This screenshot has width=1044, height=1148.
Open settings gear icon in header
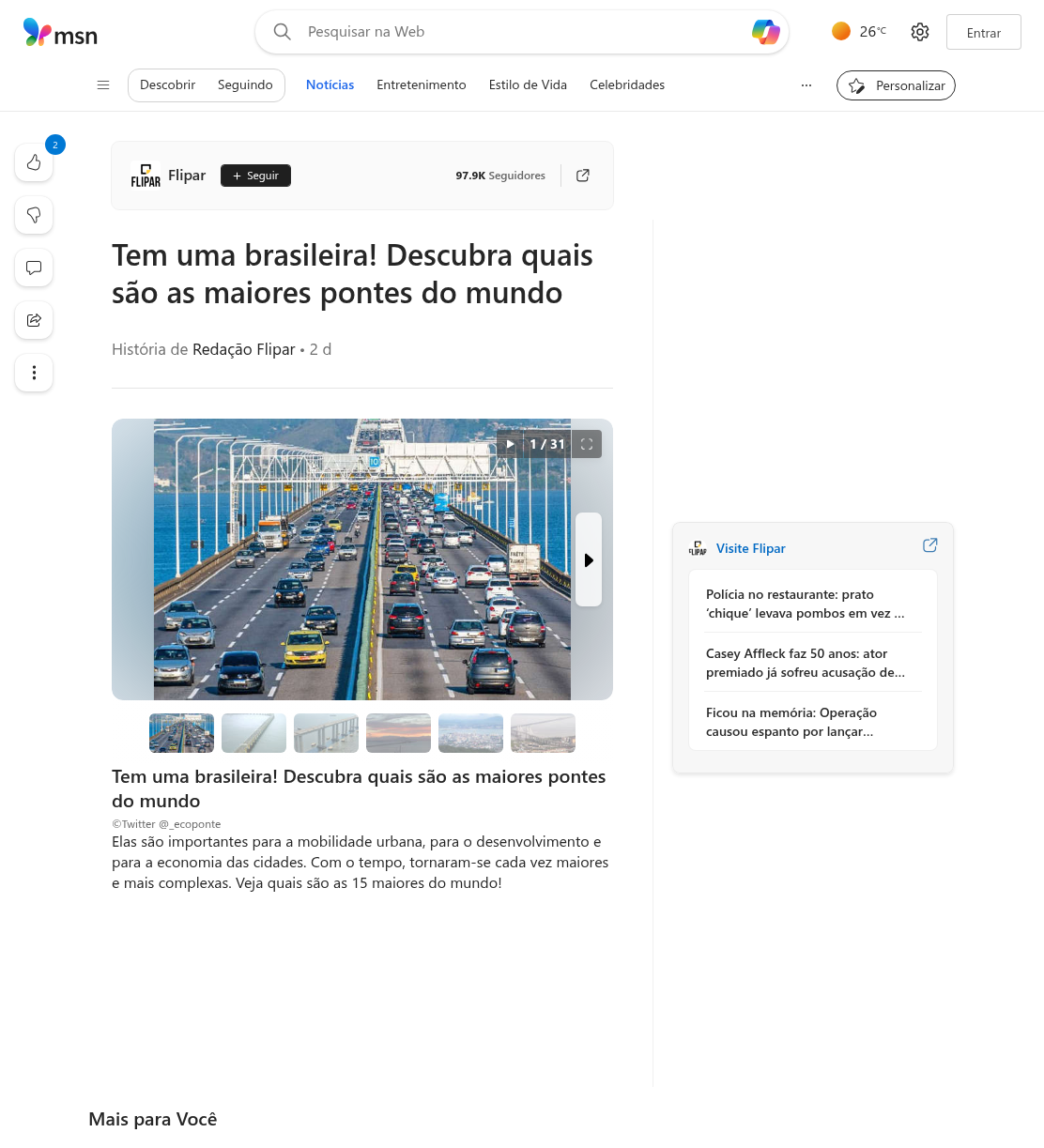click(x=920, y=32)
